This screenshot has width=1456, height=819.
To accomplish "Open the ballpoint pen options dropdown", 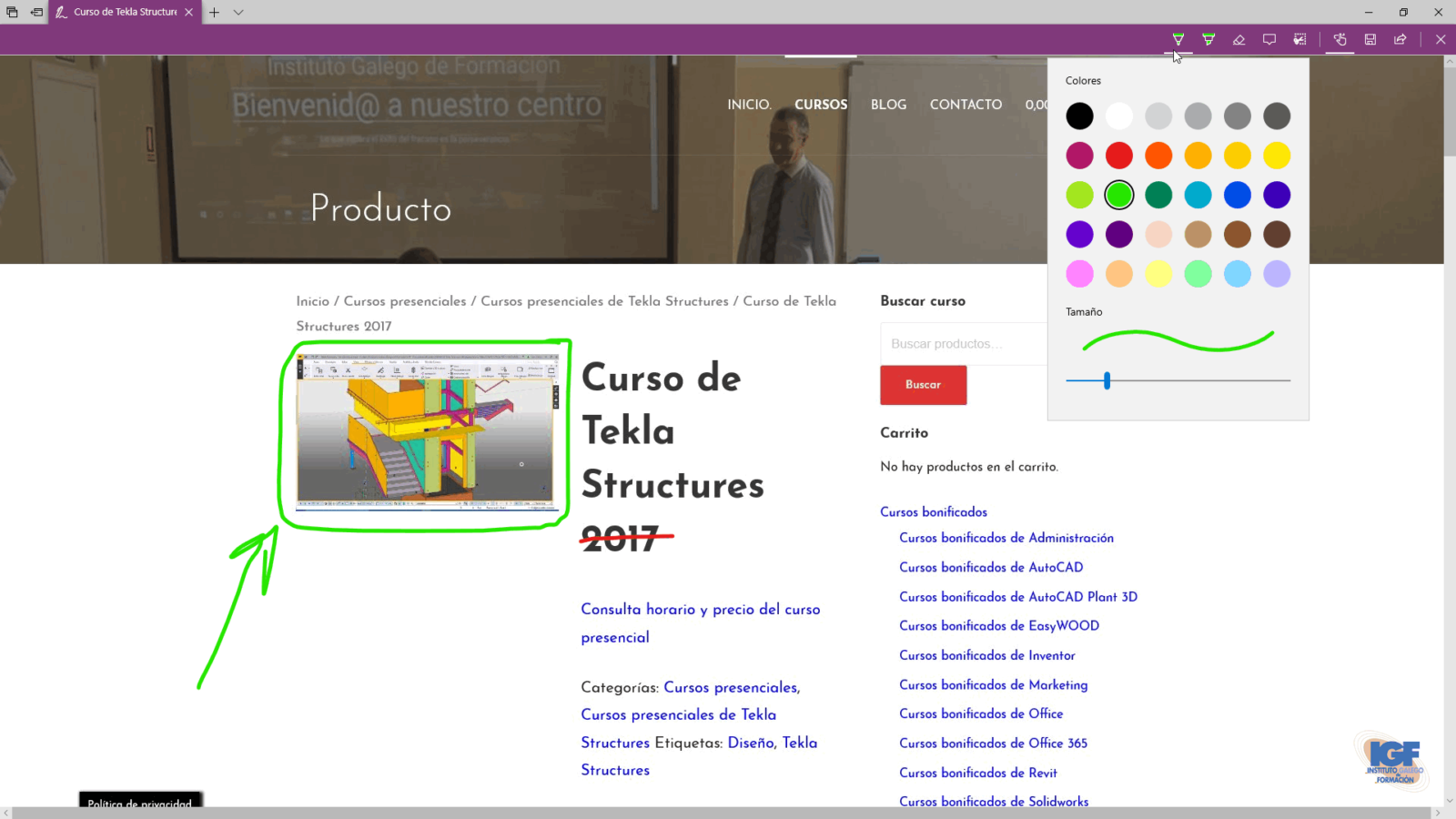I will point(1178,39).
